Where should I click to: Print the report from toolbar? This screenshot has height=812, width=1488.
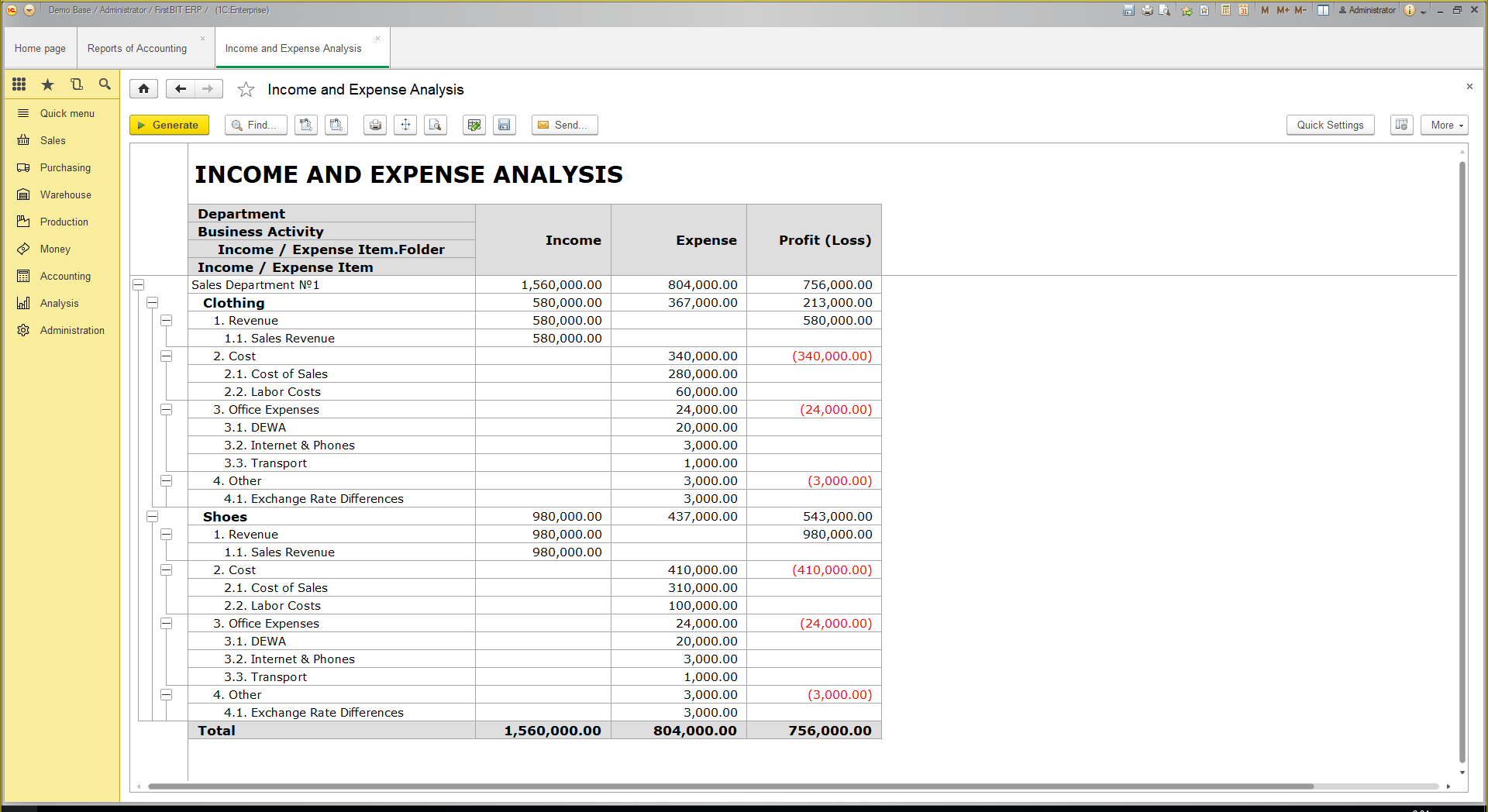point(376,125)
